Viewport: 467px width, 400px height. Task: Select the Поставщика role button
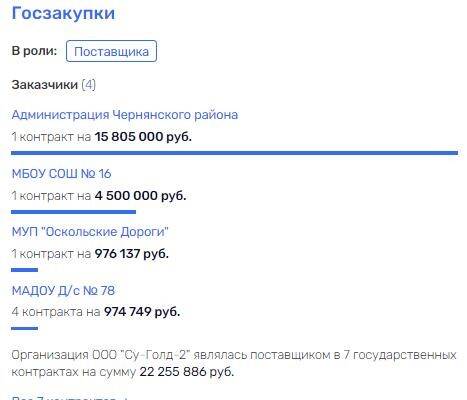point(111,51)
